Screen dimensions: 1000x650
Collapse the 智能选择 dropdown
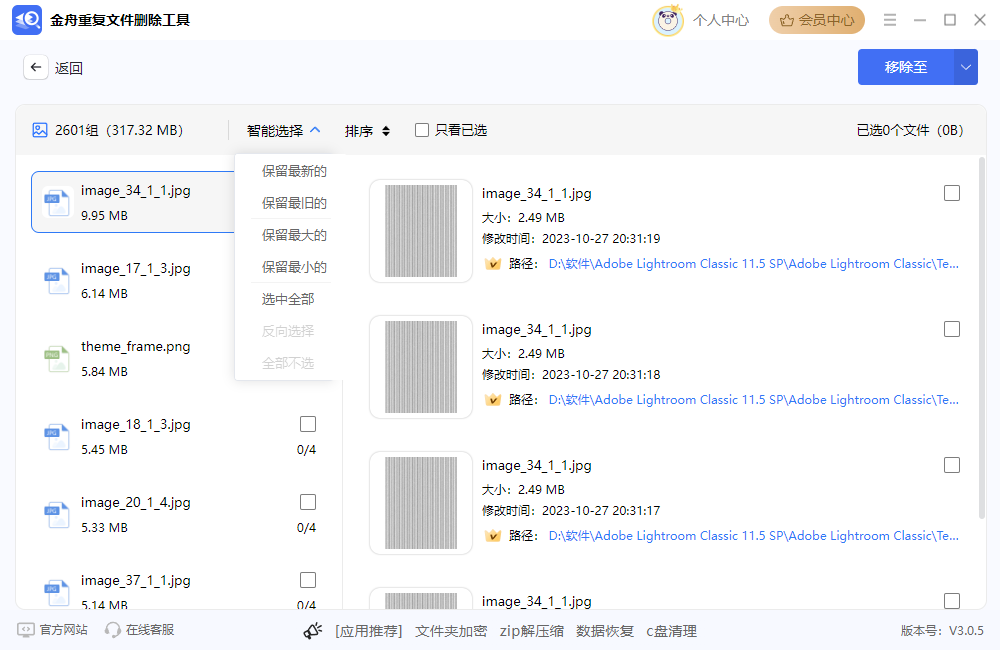point(283,130)
